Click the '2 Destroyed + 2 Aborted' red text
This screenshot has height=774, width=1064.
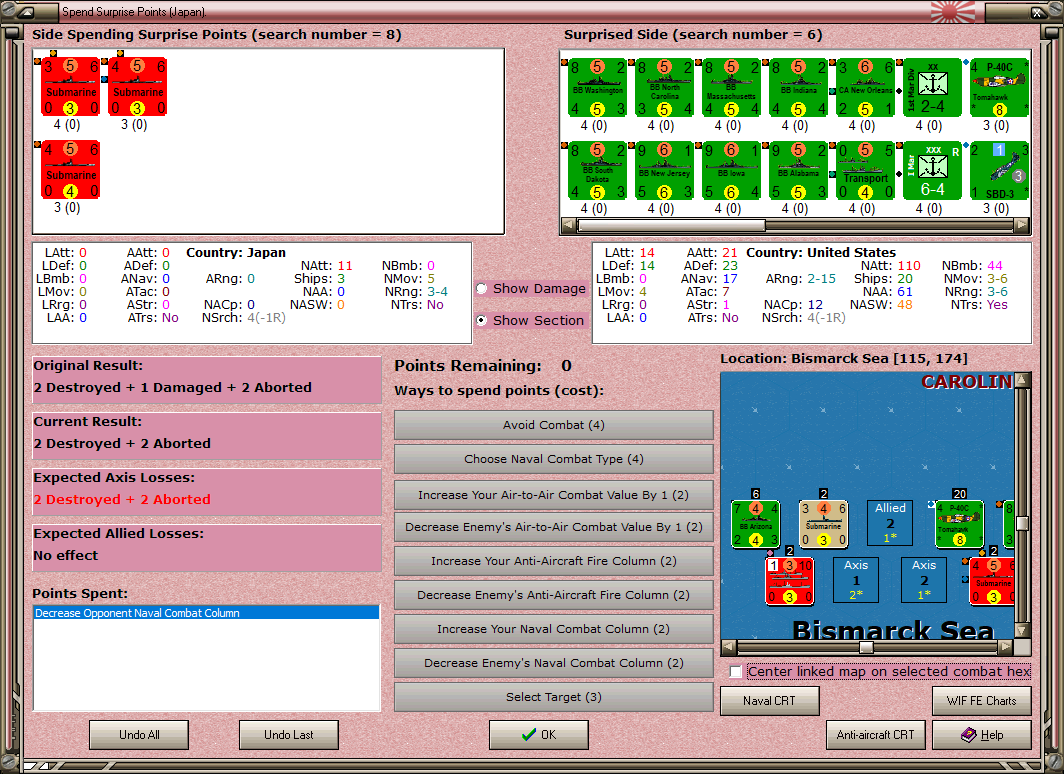pos(122,499)
